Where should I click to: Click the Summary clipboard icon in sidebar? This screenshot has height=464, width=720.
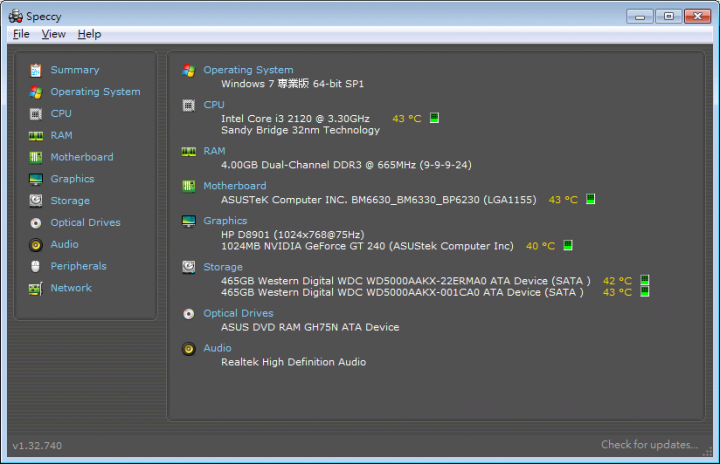tap(36, 70)
